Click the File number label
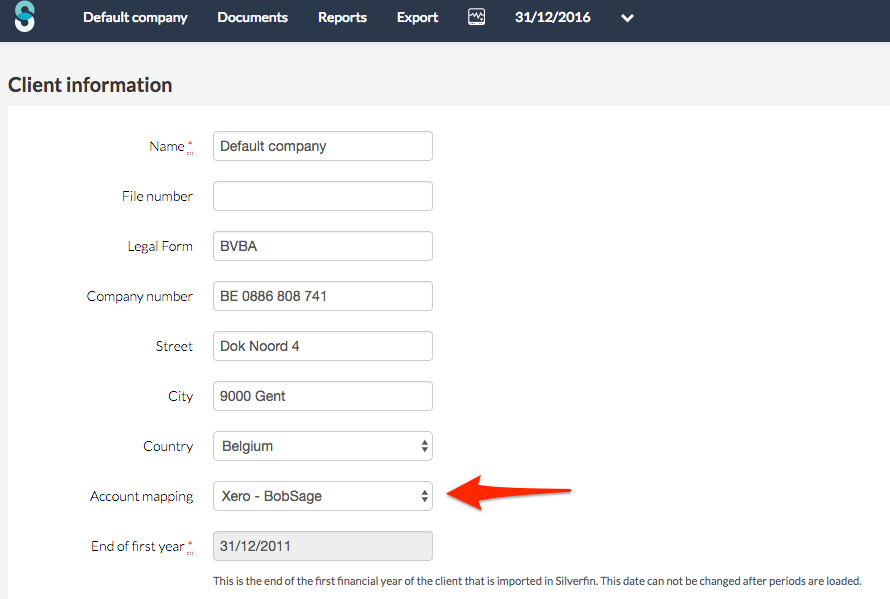Viewport: 890px width, 599px height. [157, 196]
